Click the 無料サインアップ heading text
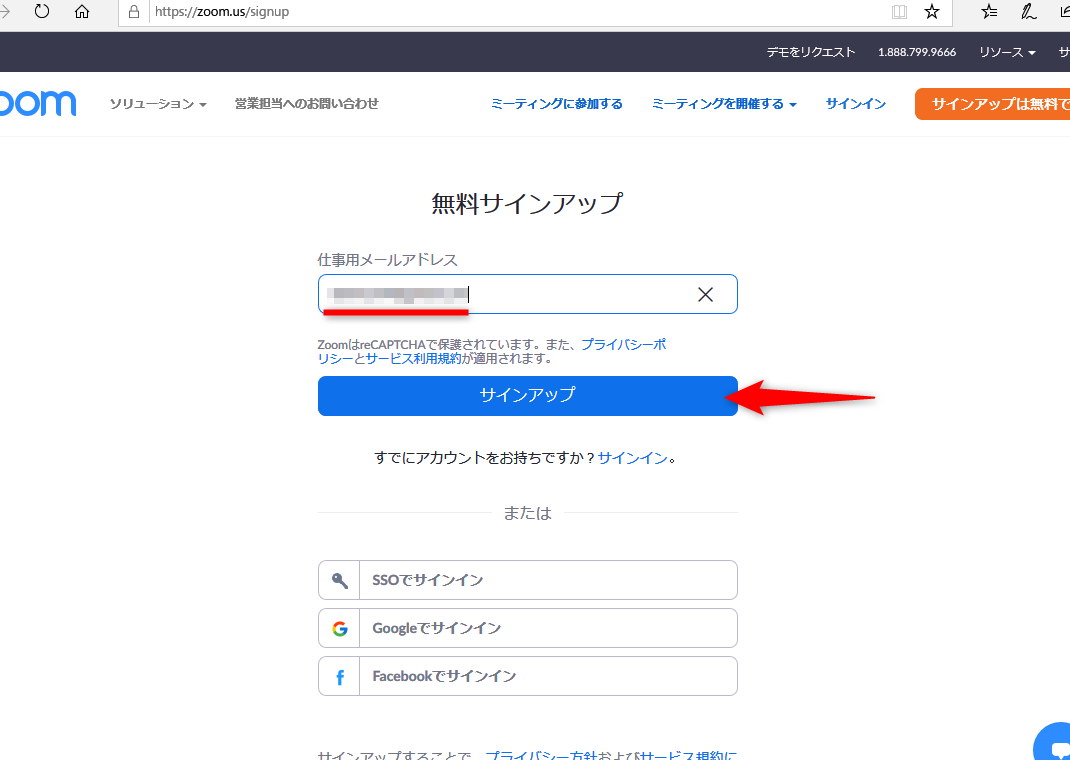Viewport: 1070px width, 760px height. (x=527, y=203)
